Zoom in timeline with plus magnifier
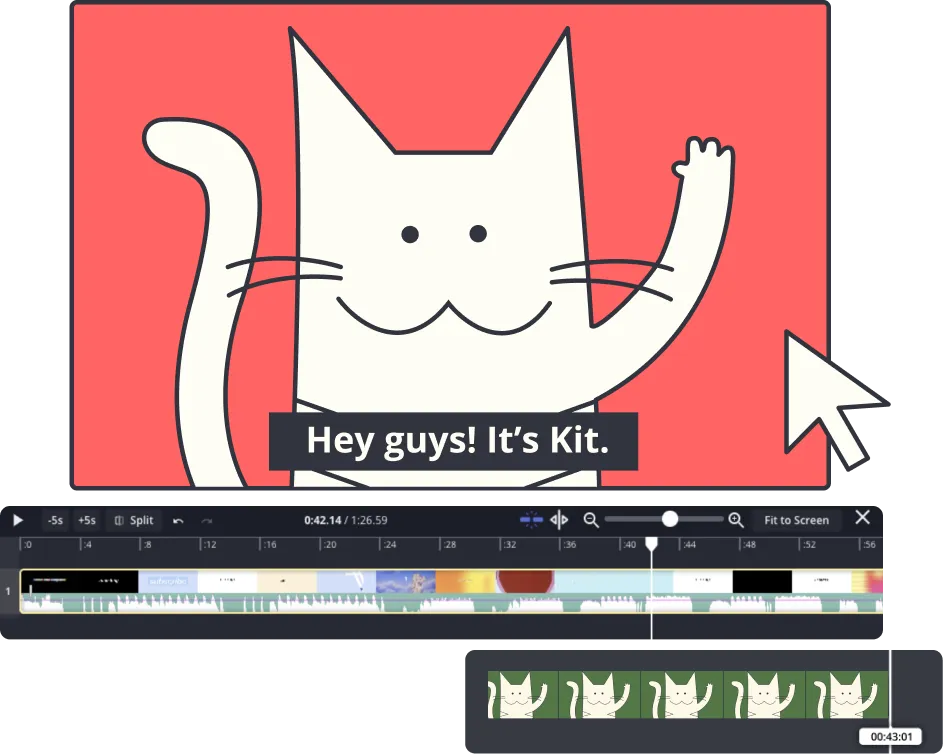944x754 pixels. click(x=736, y=519)
